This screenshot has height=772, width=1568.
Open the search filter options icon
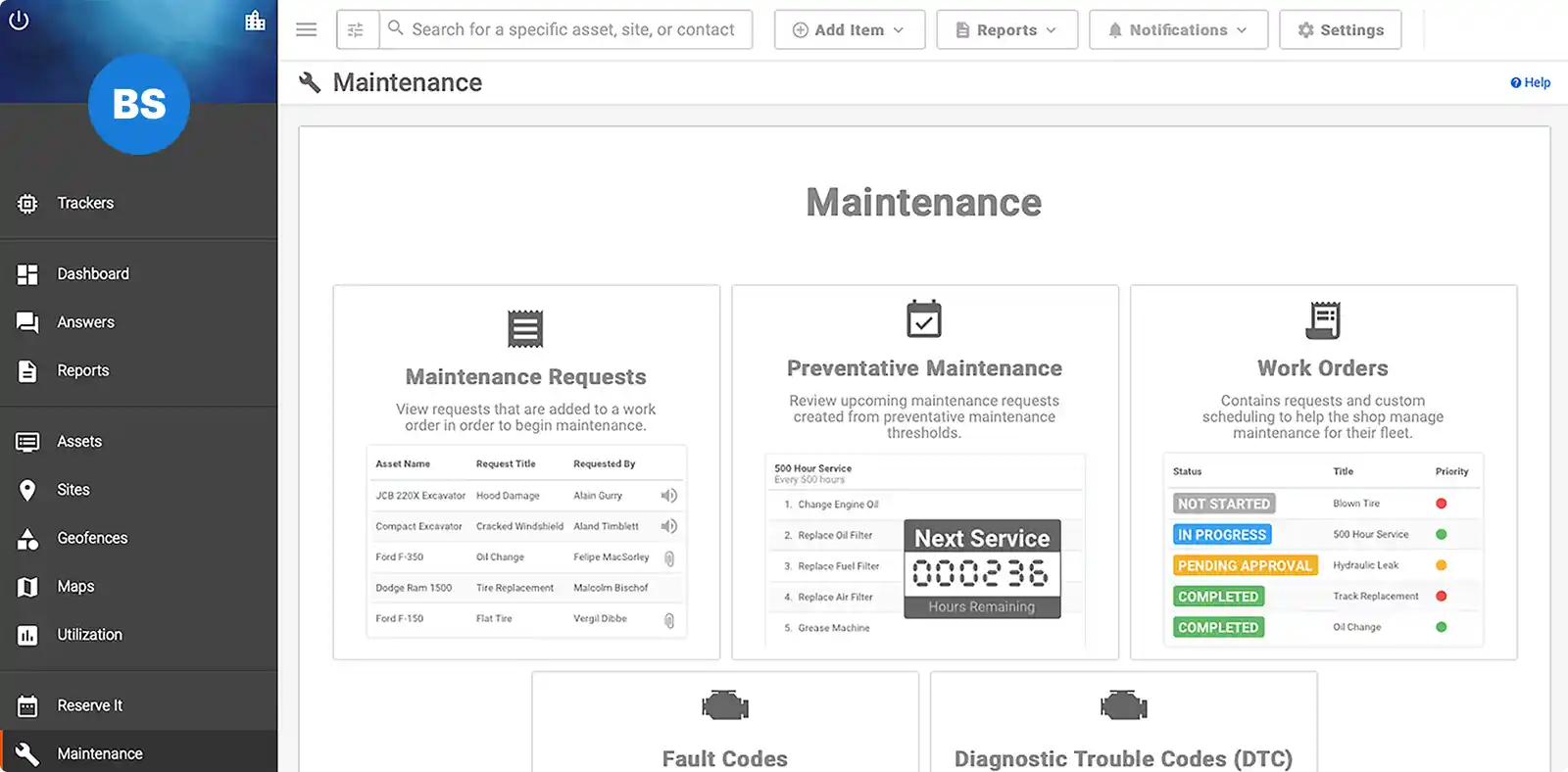[357, 29]
